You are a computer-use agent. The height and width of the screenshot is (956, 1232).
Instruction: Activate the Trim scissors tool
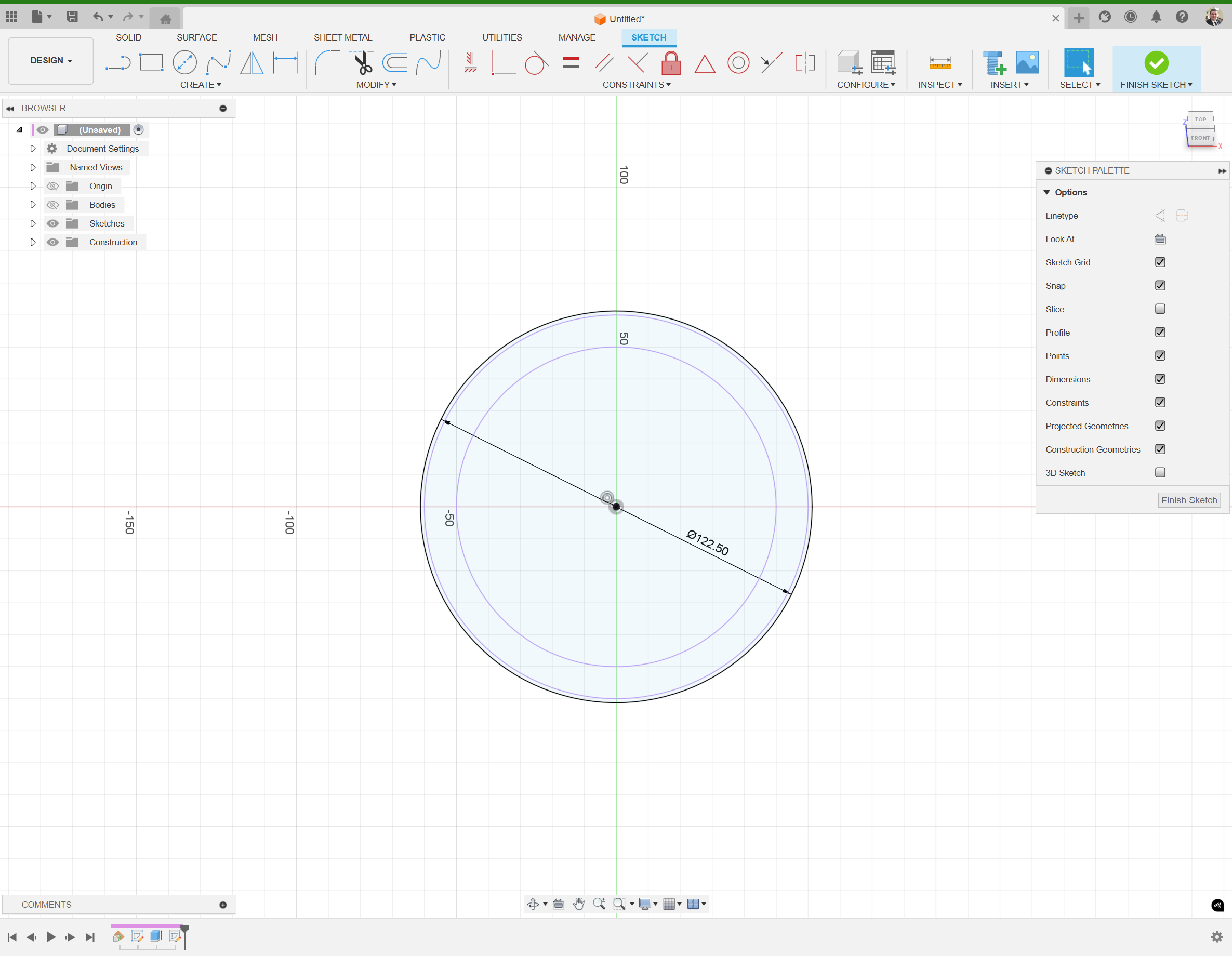coord(362,62)
